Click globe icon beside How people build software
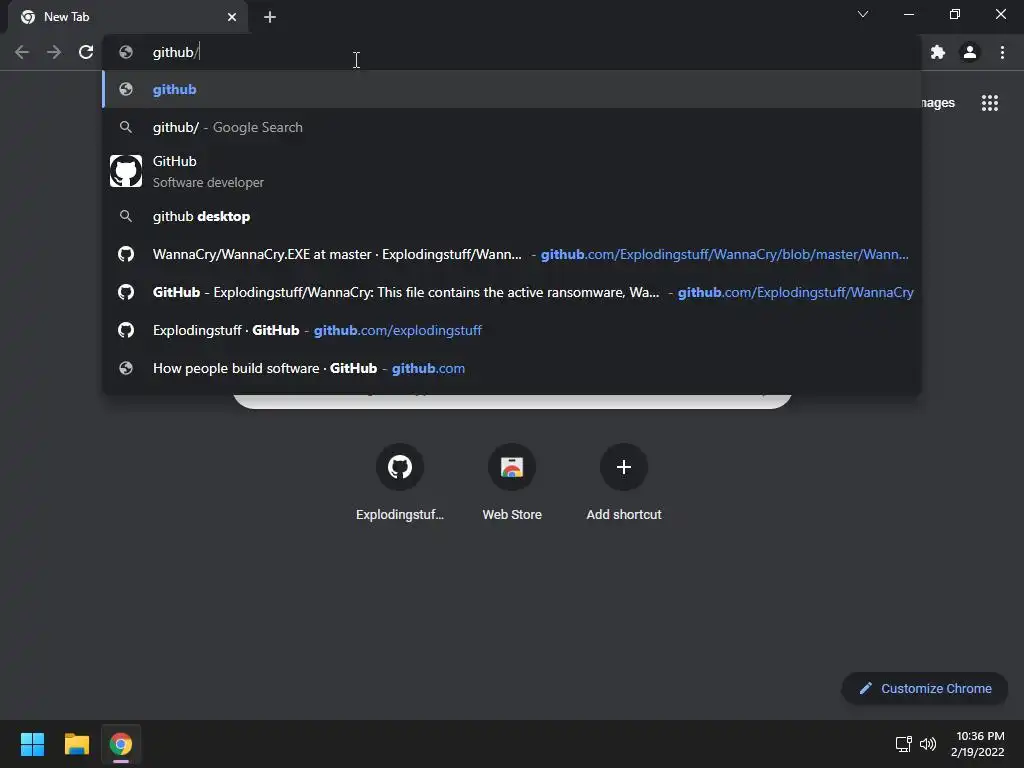 click(x=126, y=368)
